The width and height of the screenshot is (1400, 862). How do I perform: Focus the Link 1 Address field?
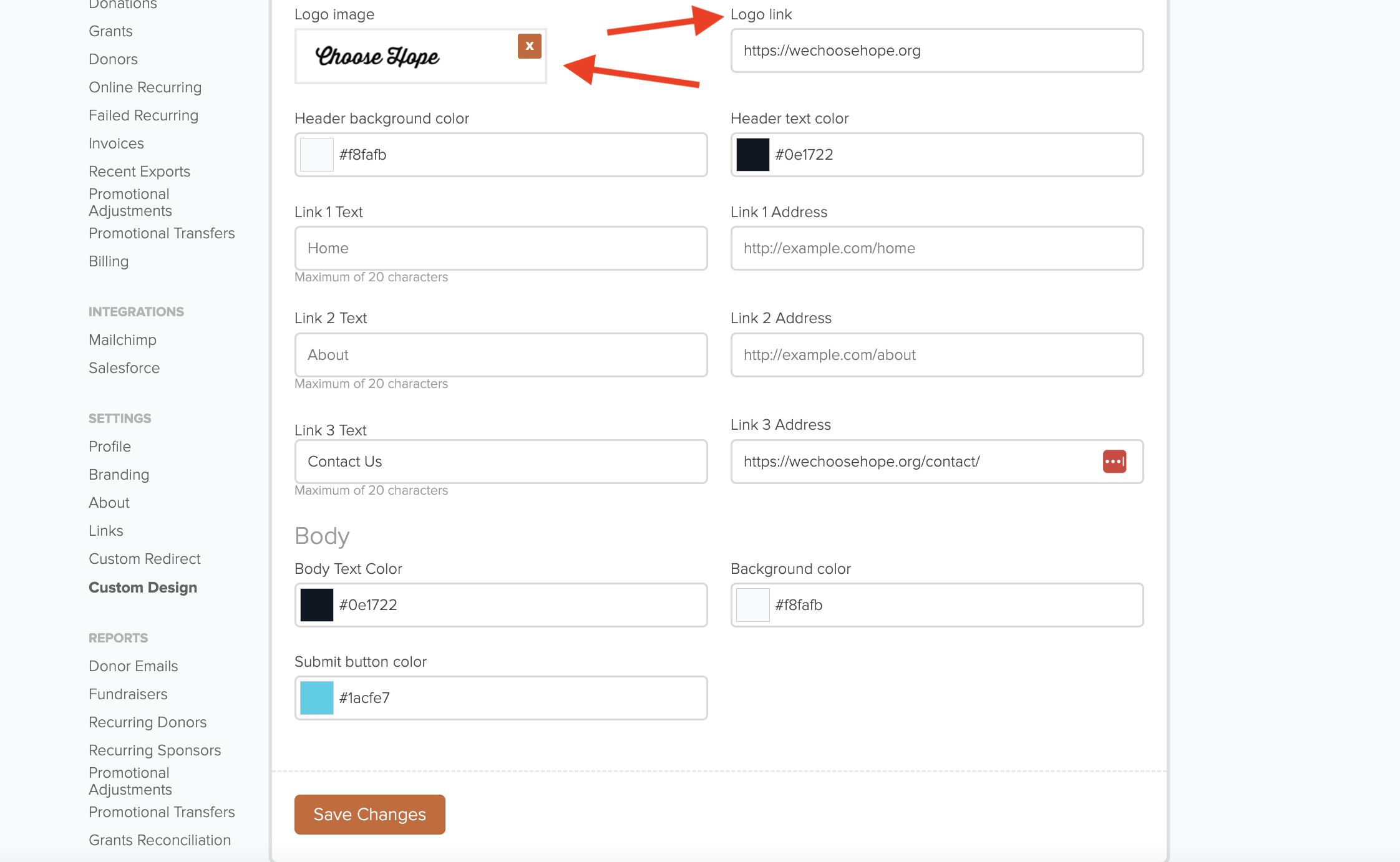coord(937,248)
